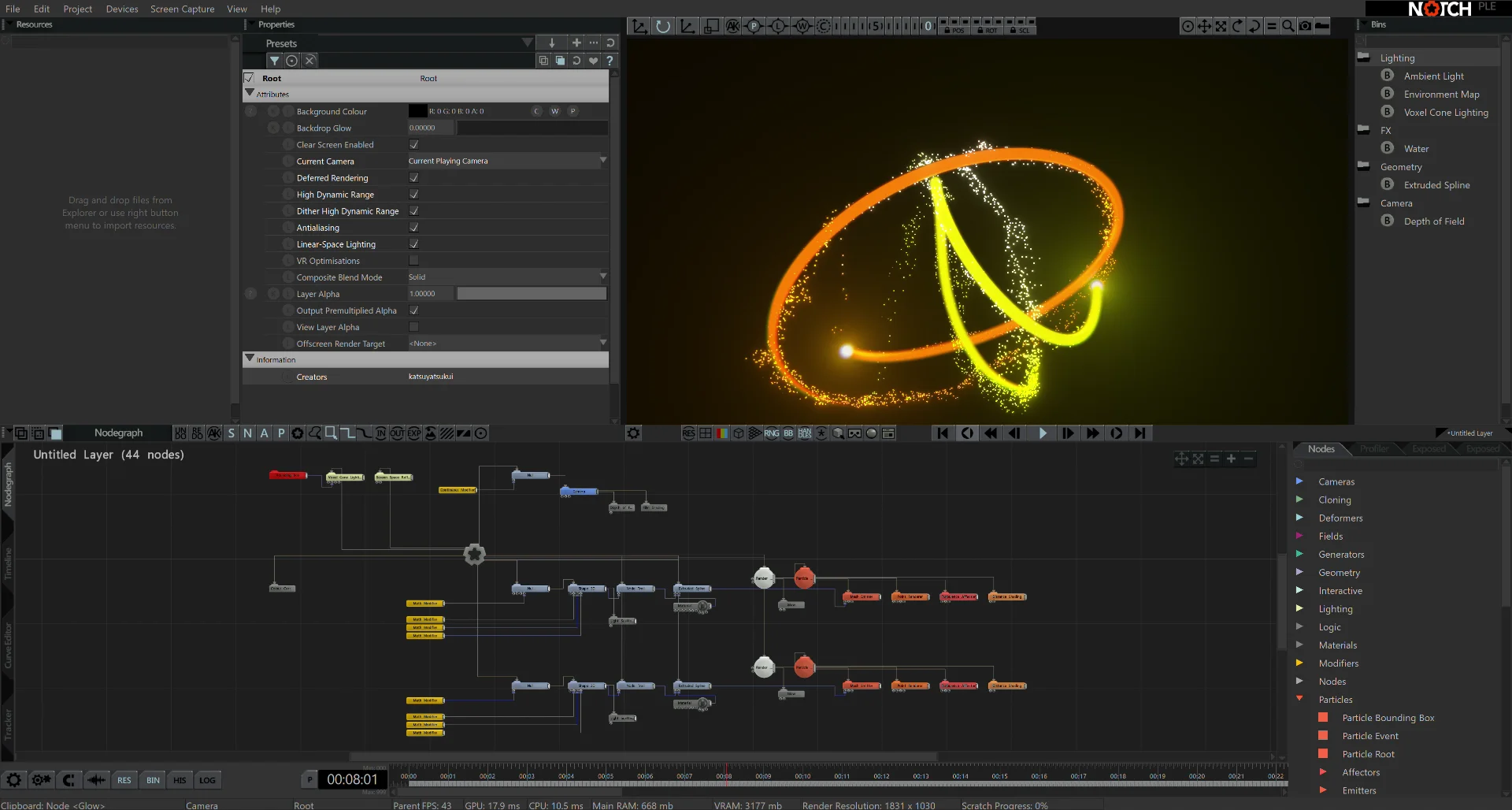The height and width of the screenshot is (810, 1512).
Task: Click the BB viewport display icon
Action: click(788, 433)
